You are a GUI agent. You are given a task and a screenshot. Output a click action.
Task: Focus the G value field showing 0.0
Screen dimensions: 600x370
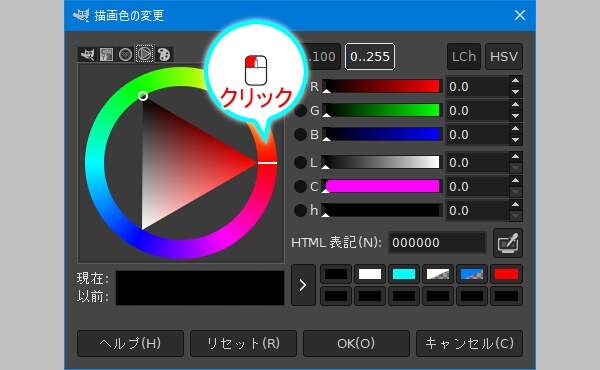click(478, 111)
